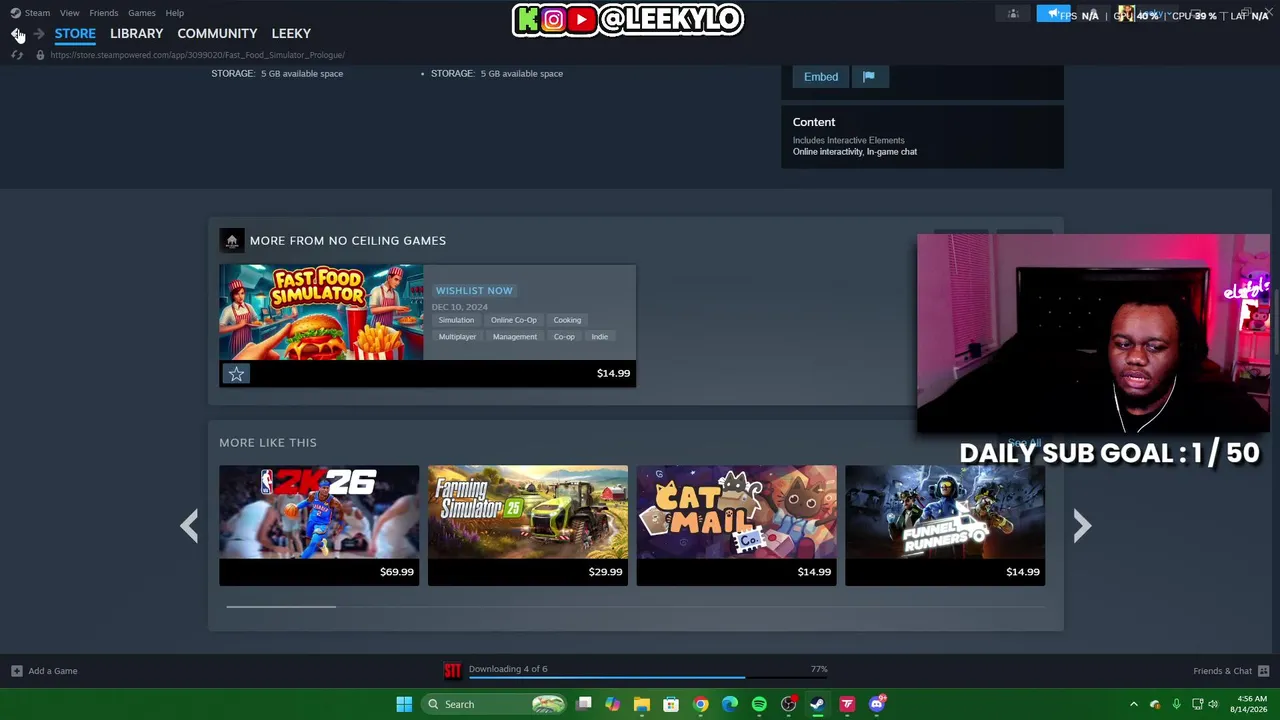Click the forward navigation arrow
Screen dimensions: 1280x720
click(x=39, y=34)
